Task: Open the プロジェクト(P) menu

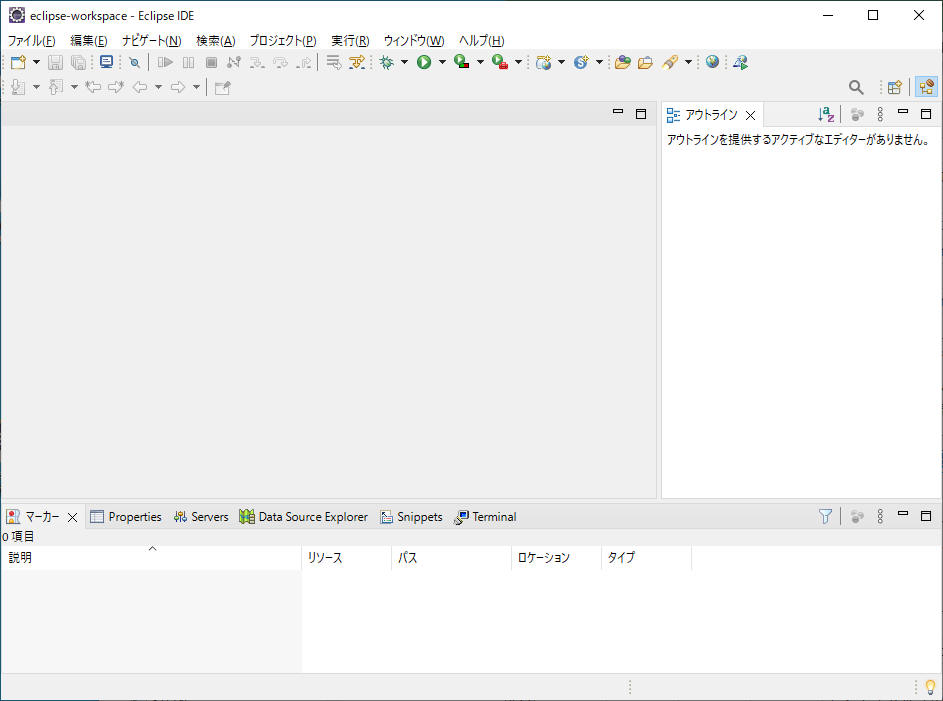Action: [x=282, y=40]
